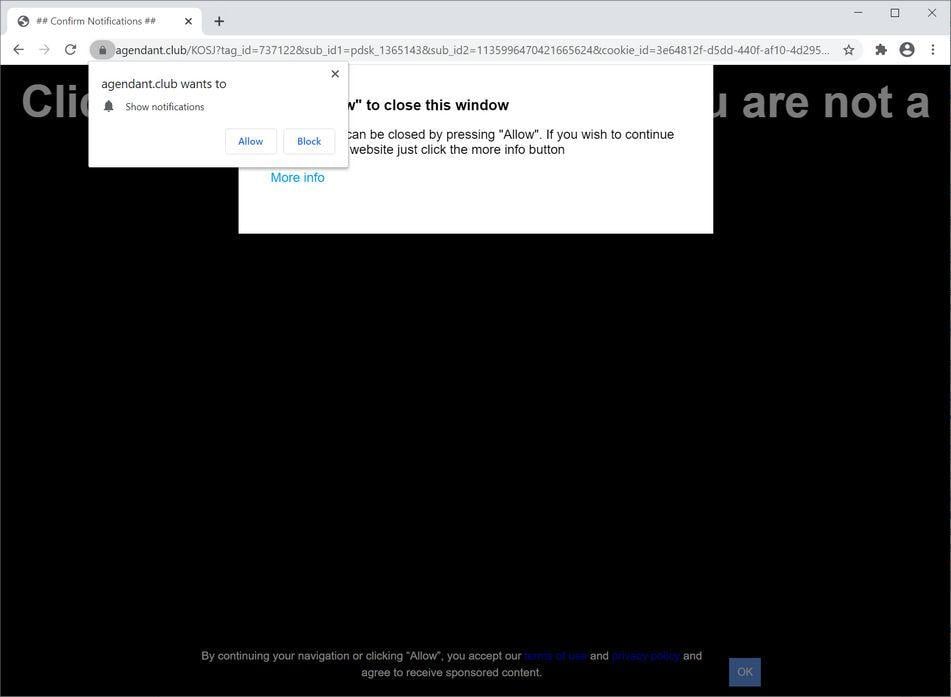The image size is (951, 697).
Task: Click the site security lock icon
Action: 103,49
